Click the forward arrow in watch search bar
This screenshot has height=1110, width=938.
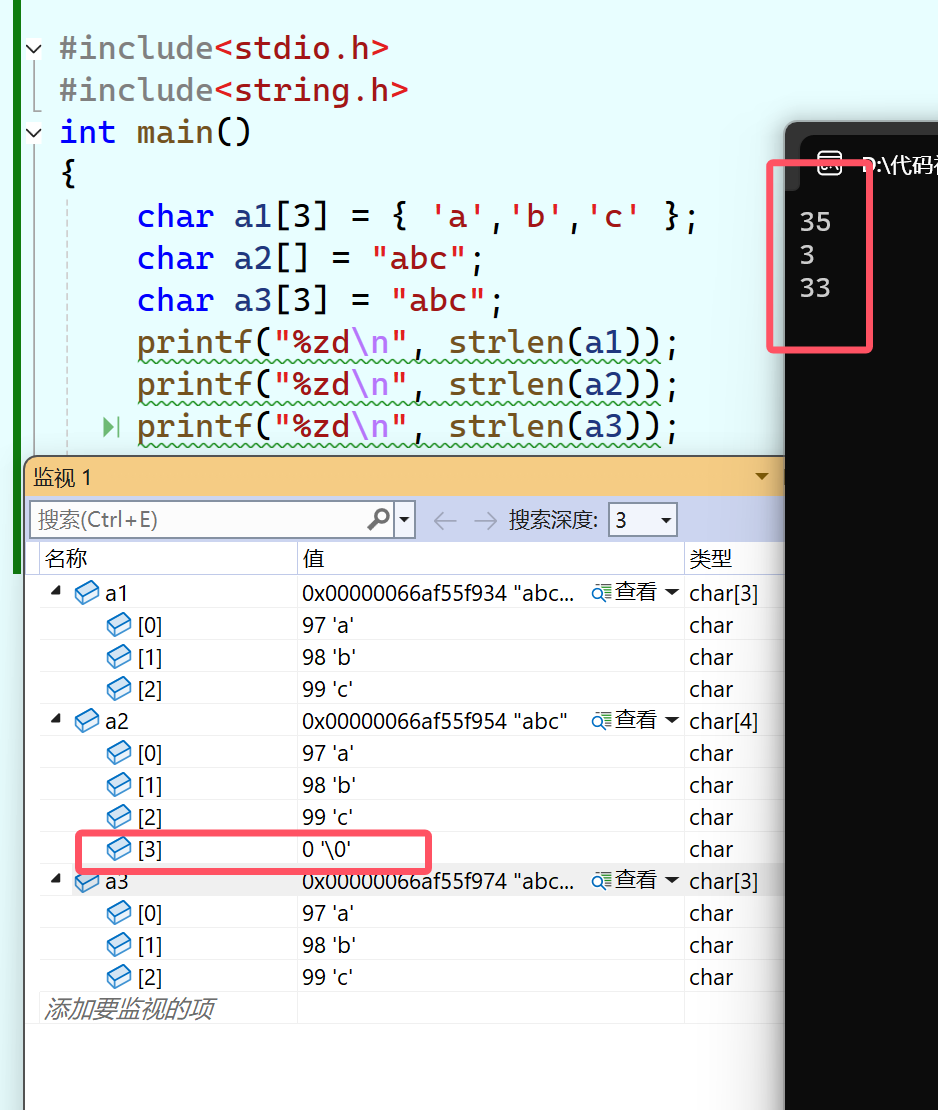click(x=486, y=521)
